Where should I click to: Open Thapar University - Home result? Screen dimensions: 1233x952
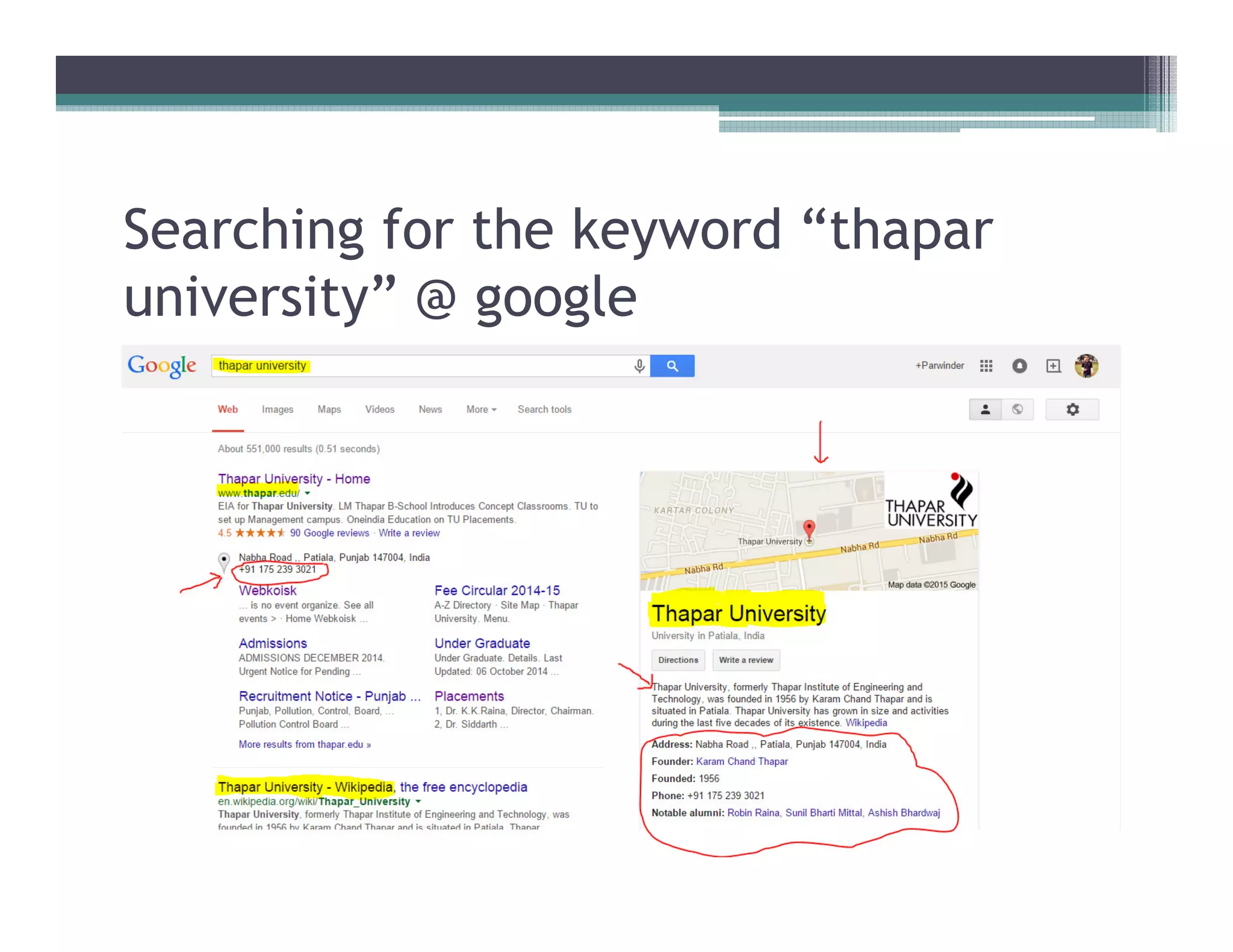click(x=294, y=479)
